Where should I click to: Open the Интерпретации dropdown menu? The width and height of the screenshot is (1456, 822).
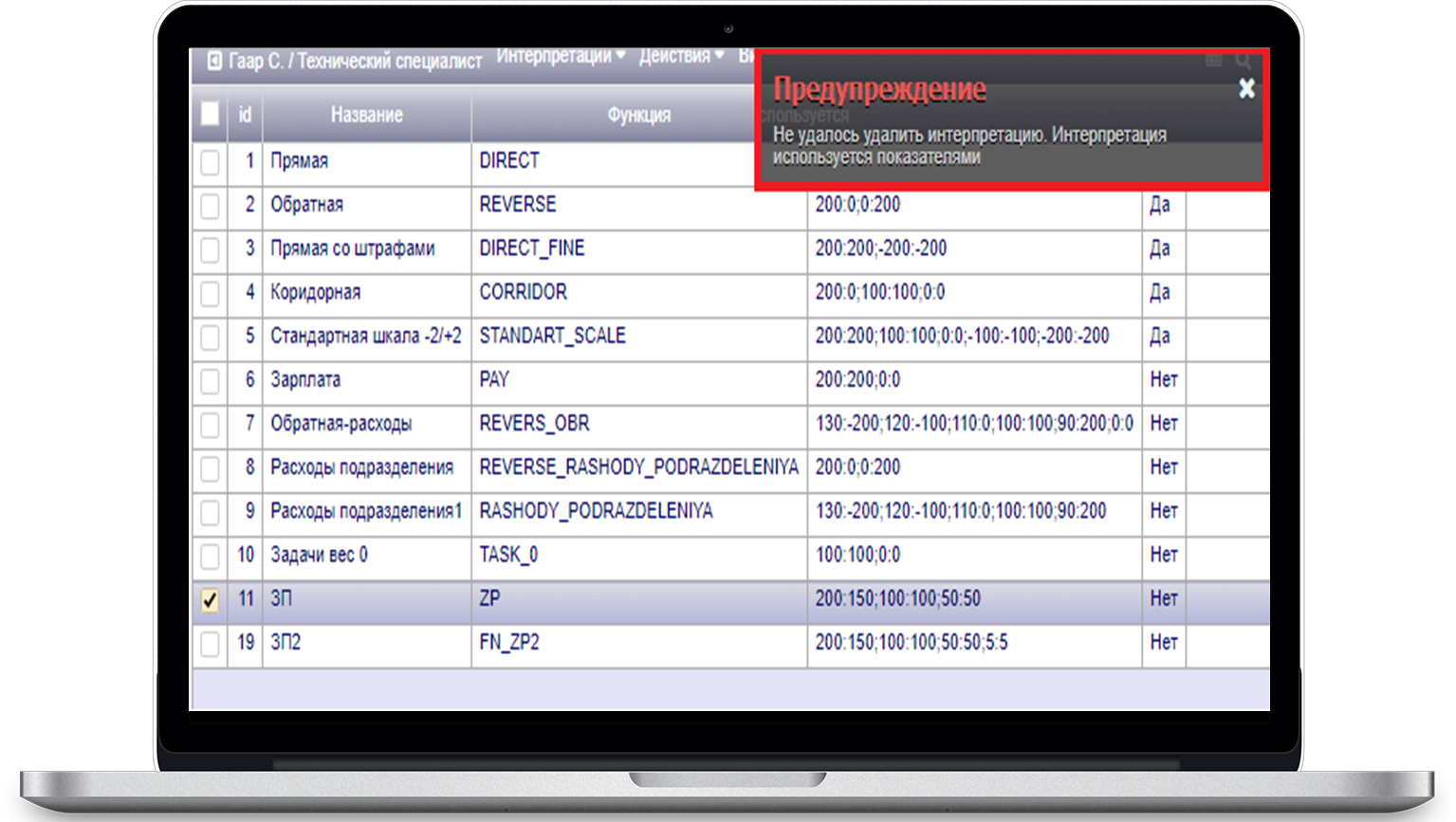click(x=560, y=57)
